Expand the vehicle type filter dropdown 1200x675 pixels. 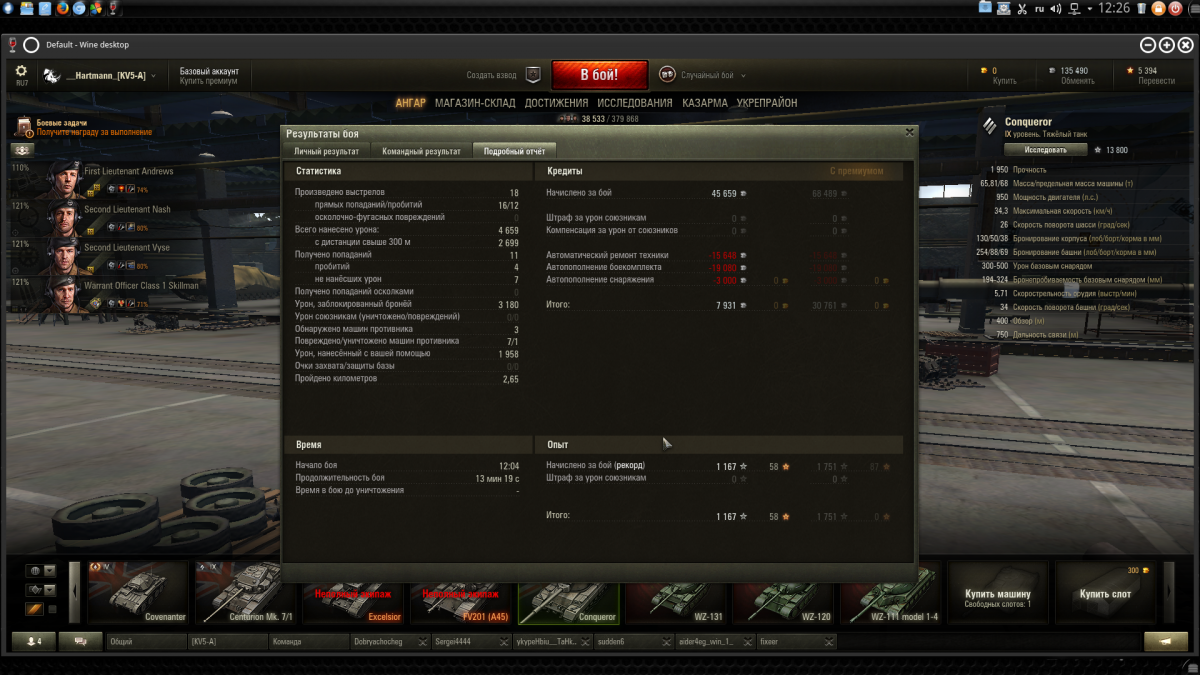[x=49, y=590]
